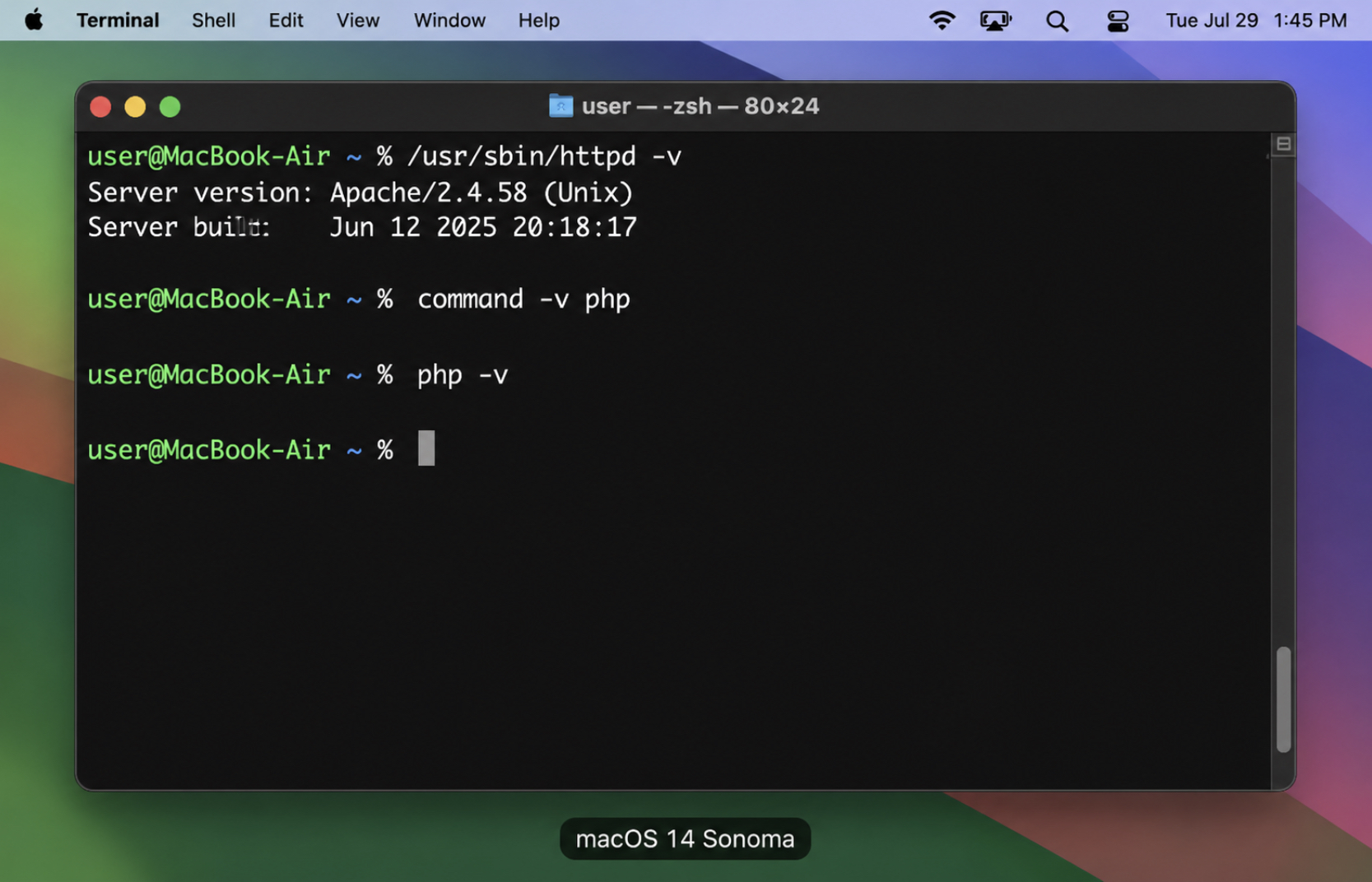Click the 'macOS 14 Sonoma' caption label
The image size is (1372, 882).
(685, 838)
